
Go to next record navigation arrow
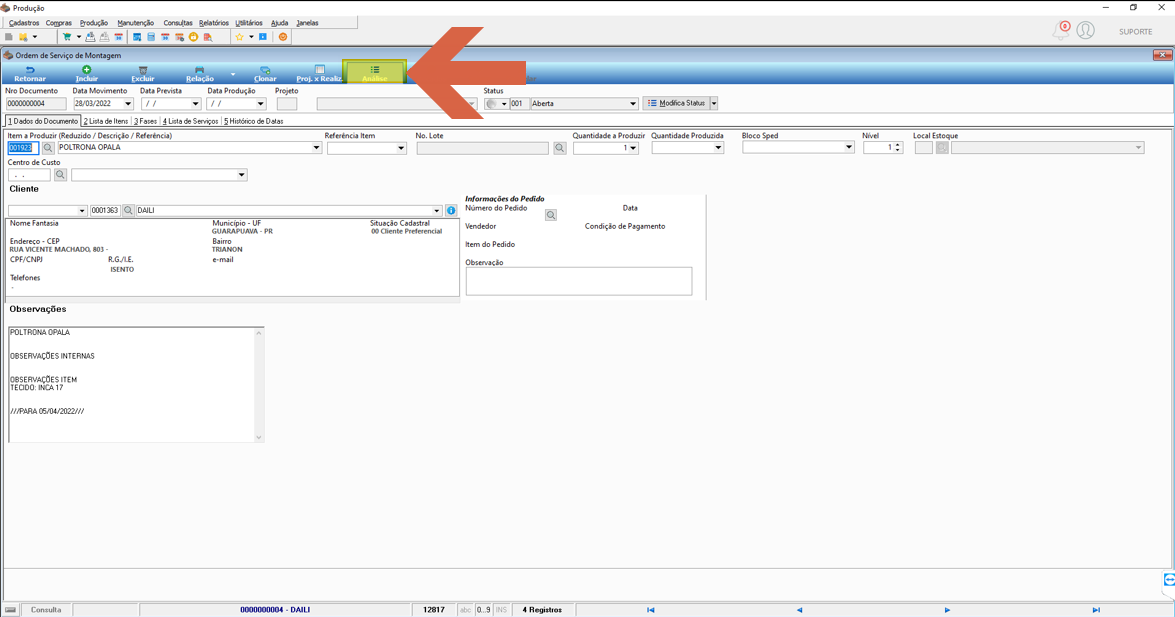947,610
